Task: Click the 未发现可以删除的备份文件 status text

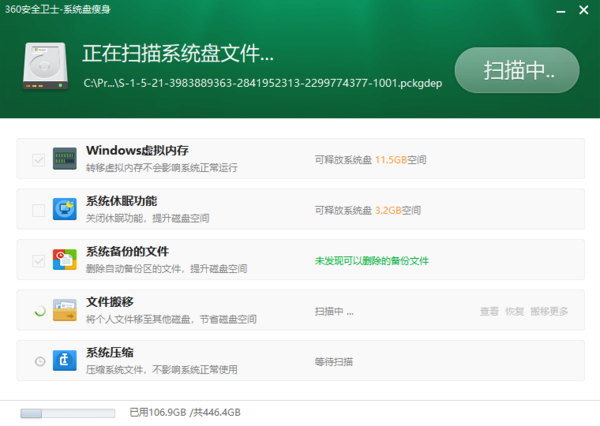Action: 371,261
